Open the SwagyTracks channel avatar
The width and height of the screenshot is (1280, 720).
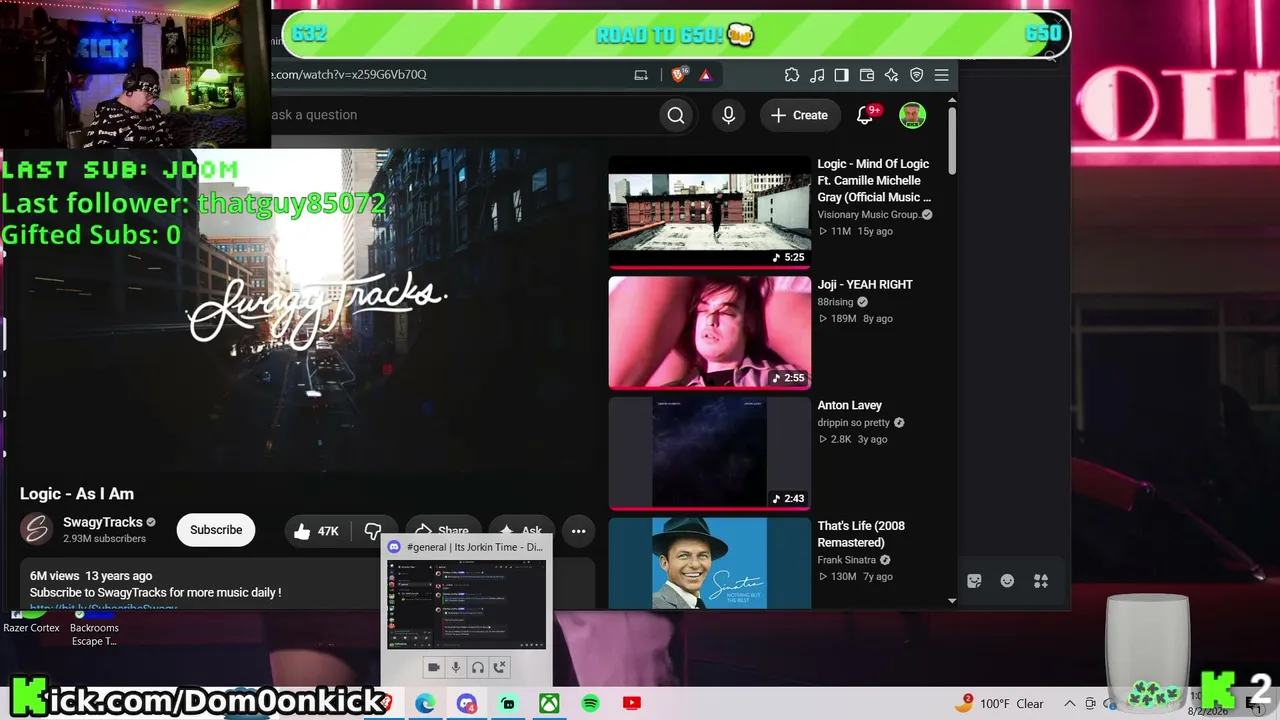[x=37, y=529]
